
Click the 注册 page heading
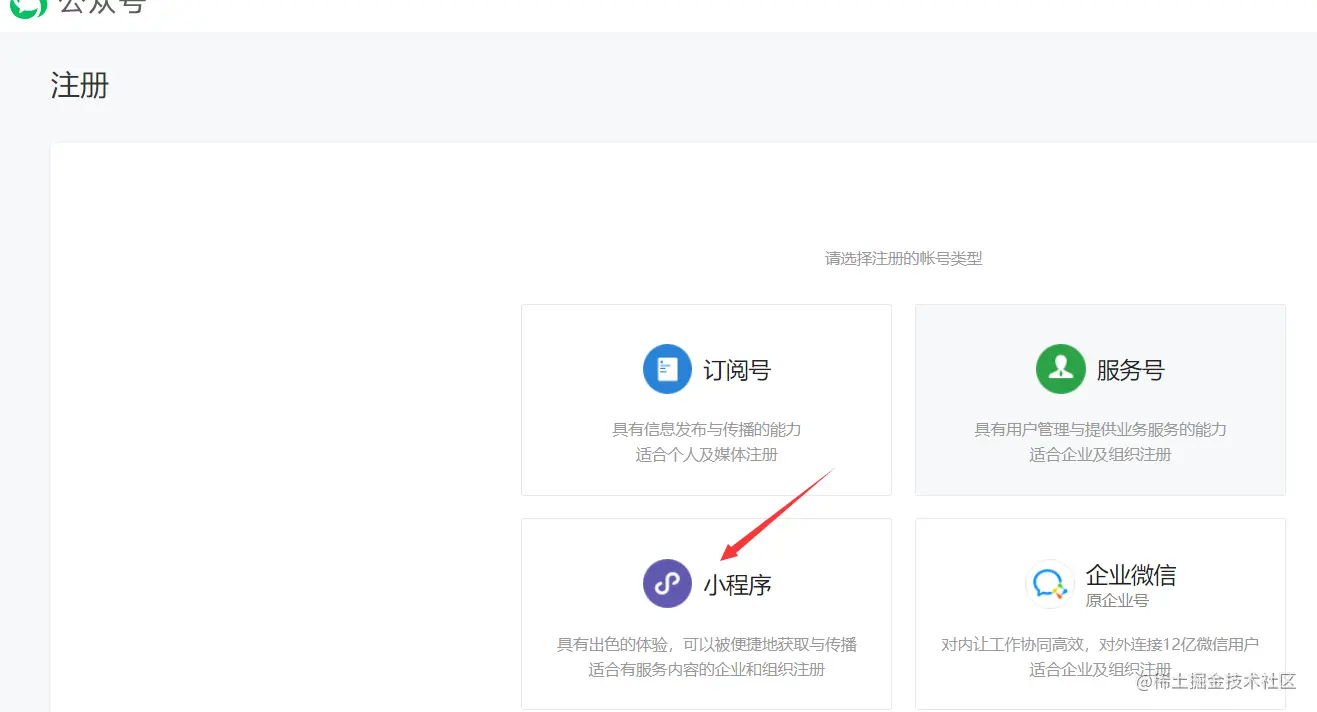tap(79, 86)
